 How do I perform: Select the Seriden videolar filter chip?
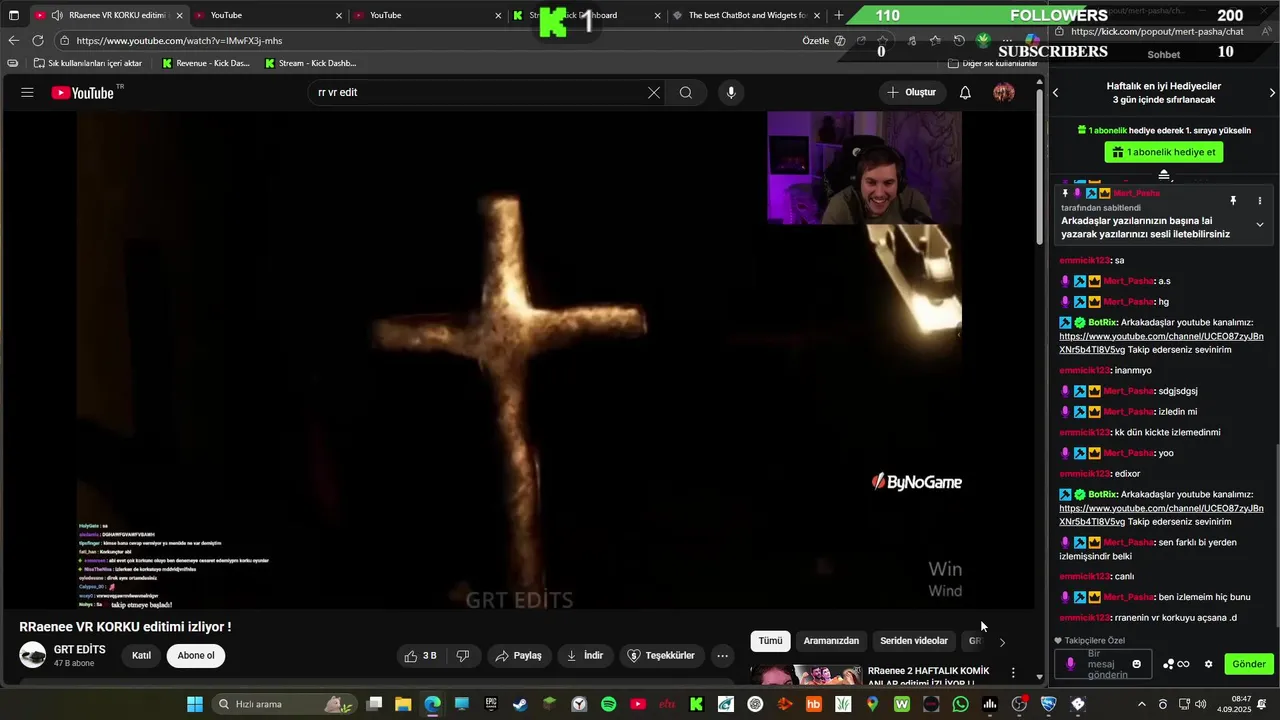(914, 641)
